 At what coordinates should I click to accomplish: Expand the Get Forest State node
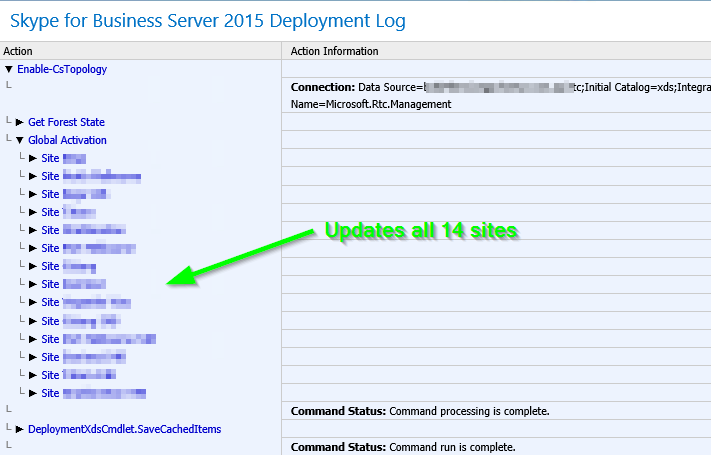tap(19, 122)
